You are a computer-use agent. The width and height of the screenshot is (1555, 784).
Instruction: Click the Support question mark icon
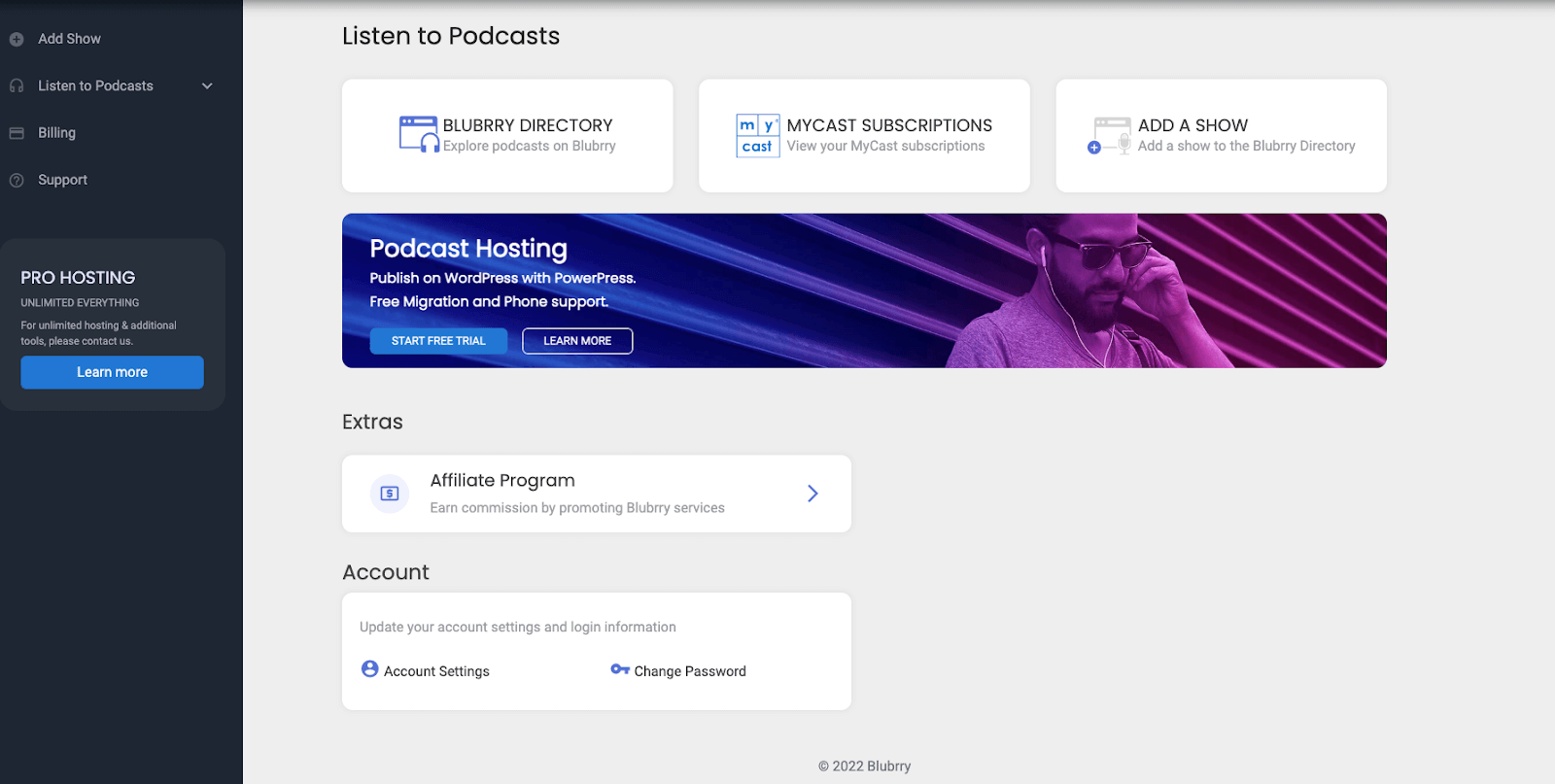[17, 180]
